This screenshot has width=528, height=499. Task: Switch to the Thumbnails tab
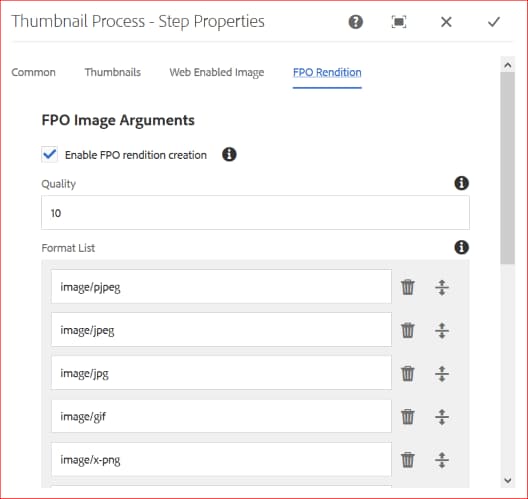pos(112,72)
